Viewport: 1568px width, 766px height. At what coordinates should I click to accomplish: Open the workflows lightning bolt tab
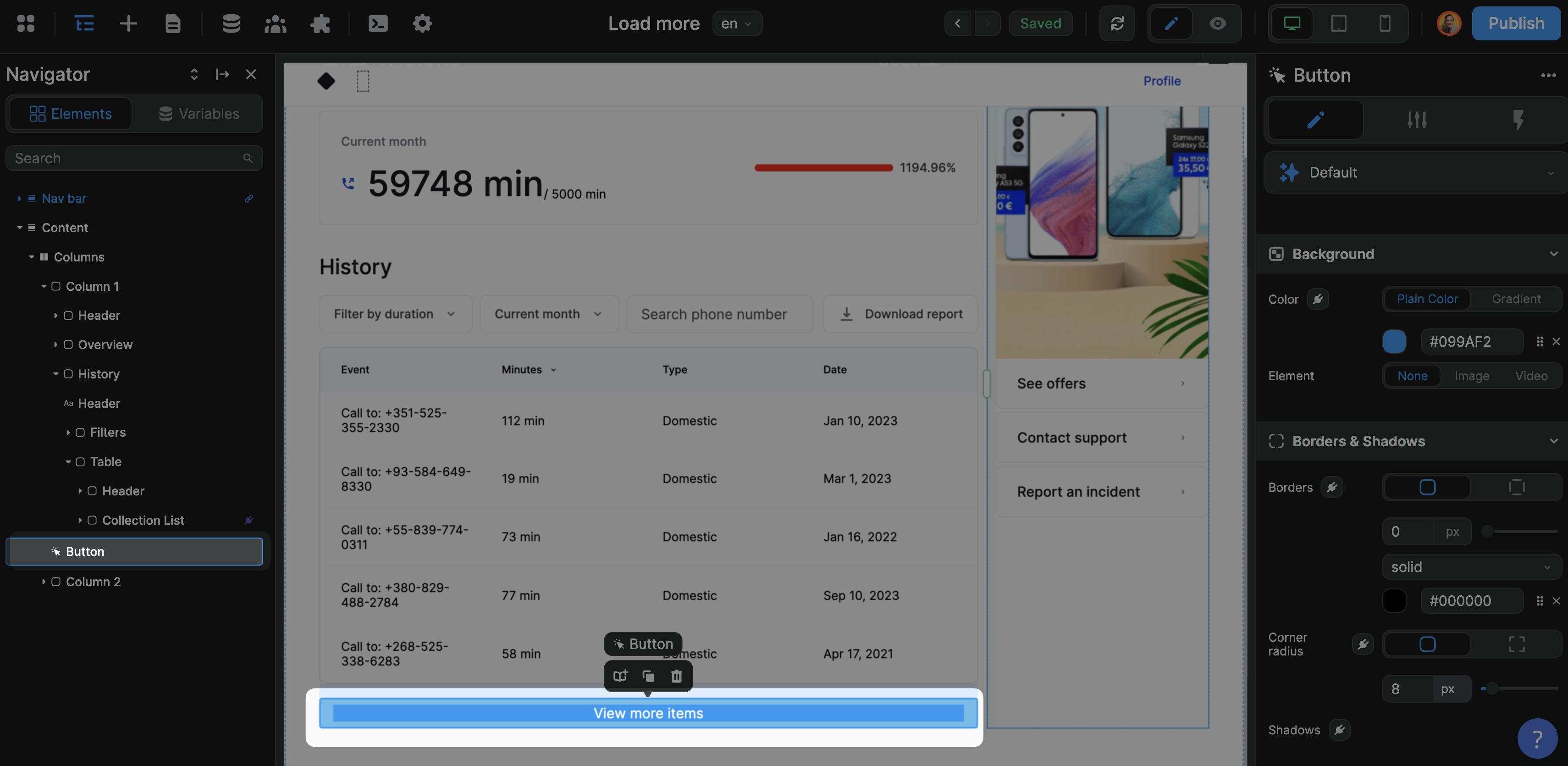pyautogui.click(x=1518, y=120)
